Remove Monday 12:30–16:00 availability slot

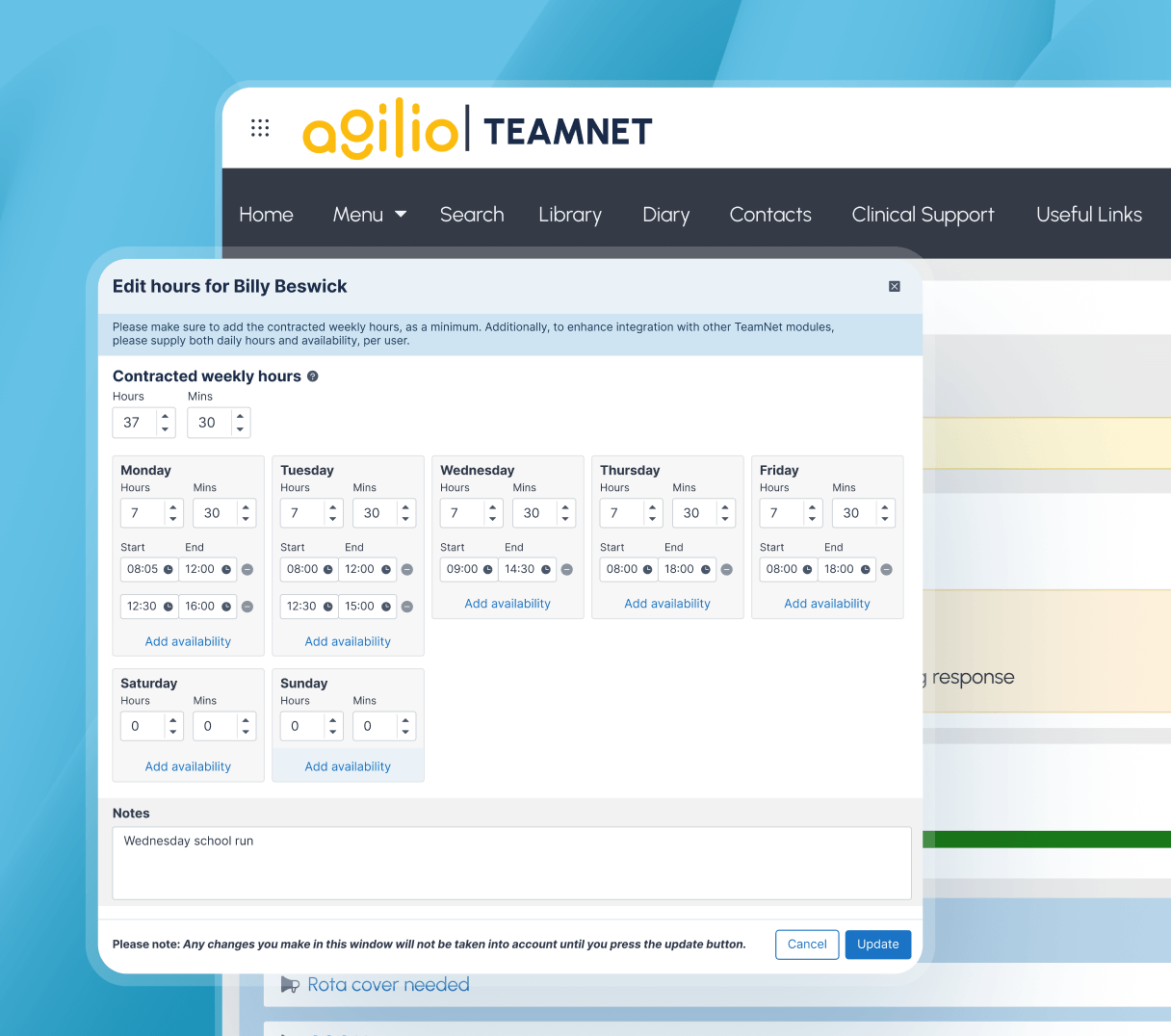(x=247, y=607)
